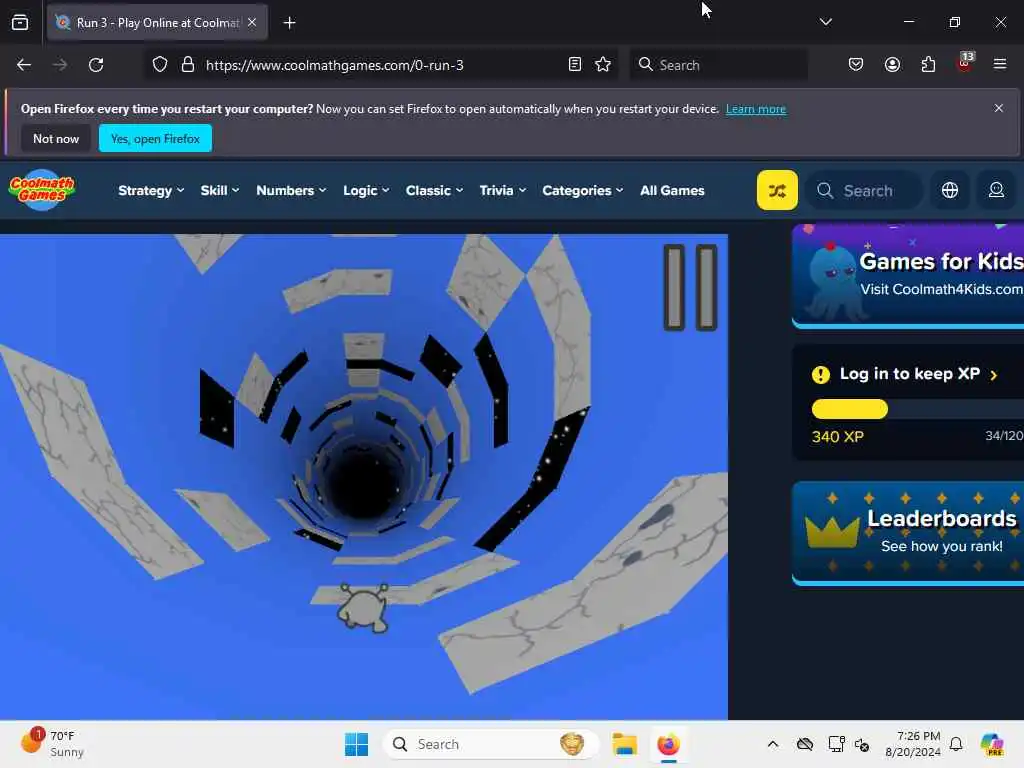Image resolution: width=1024 pixels, height=768 pixels.
Task: Open the notifications bell in taskbar
Action: pyautogui.click(x=956, y=744)
